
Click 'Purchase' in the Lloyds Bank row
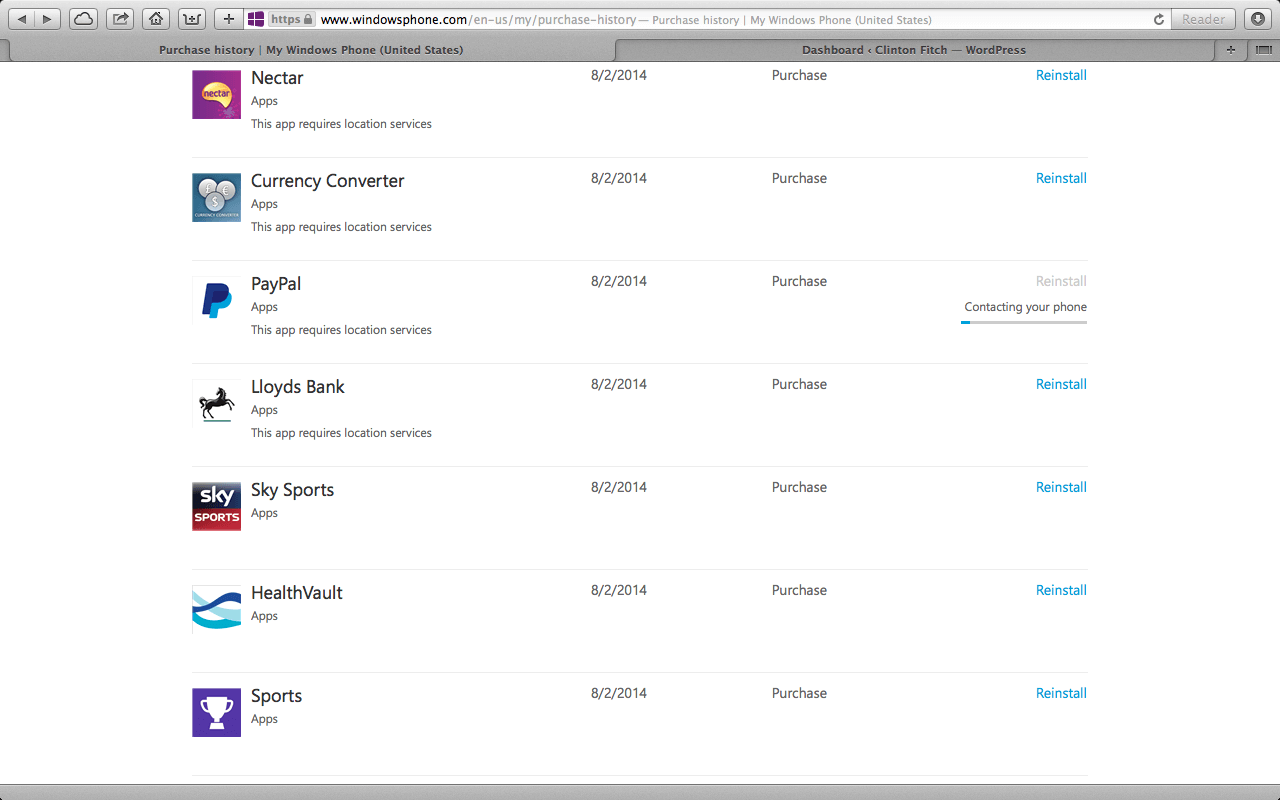(x=799, y=384)
